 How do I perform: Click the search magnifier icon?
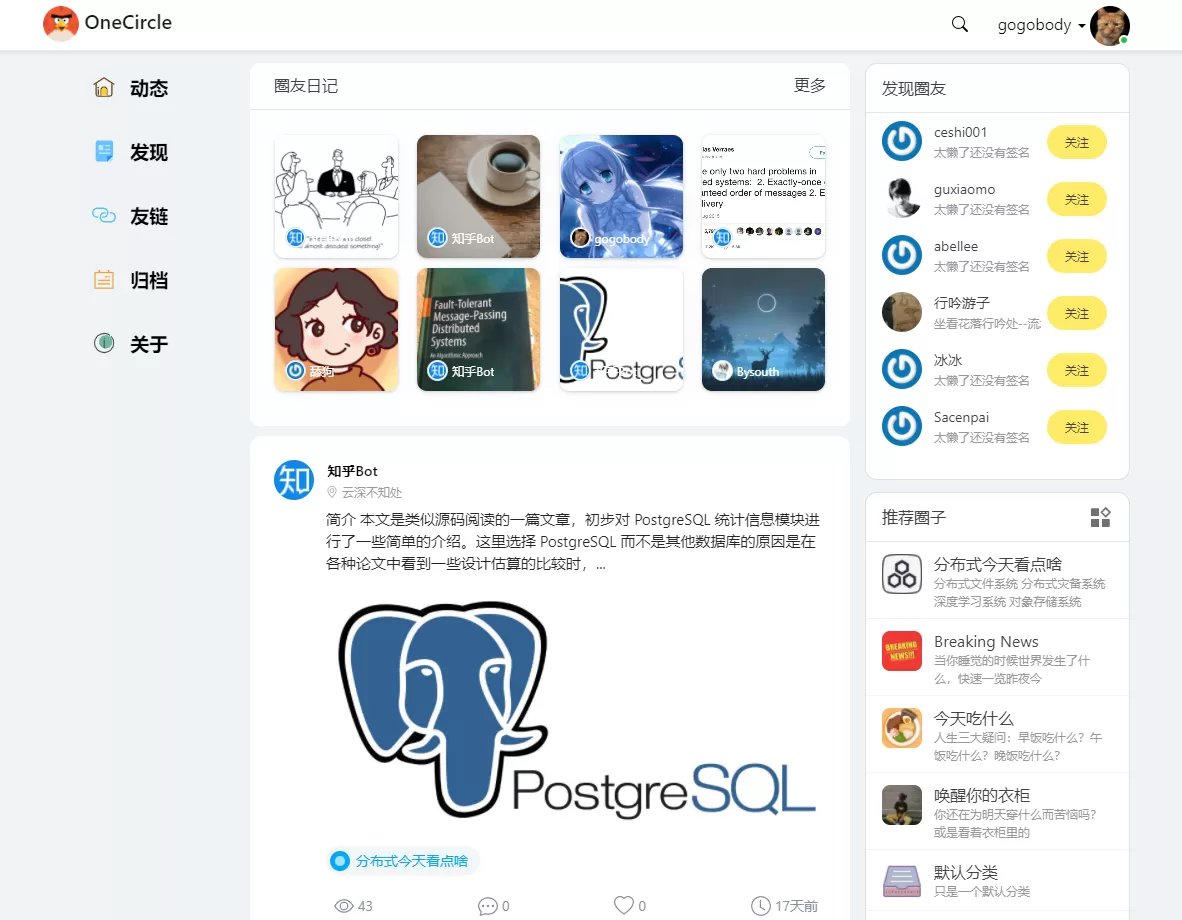click(x=960, y=25)
